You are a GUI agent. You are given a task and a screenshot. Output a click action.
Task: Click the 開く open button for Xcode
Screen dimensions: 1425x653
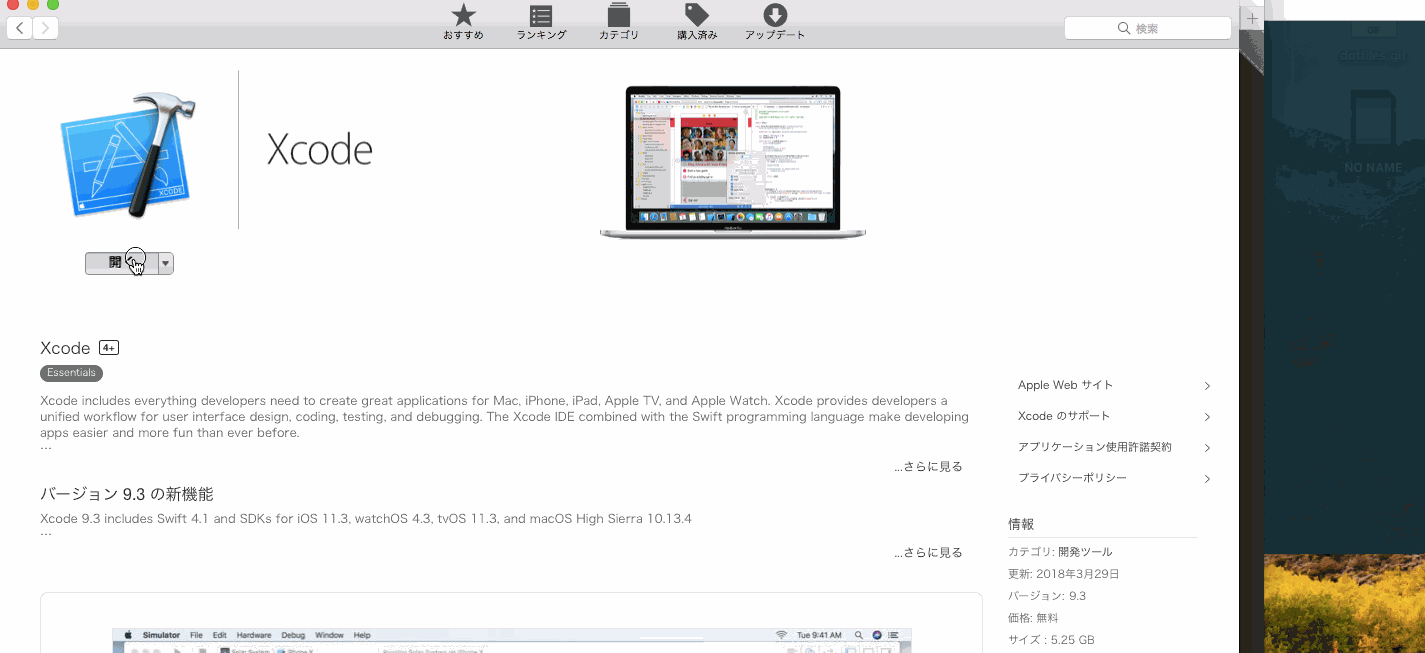pyautogui.click(x=121, y=263)
